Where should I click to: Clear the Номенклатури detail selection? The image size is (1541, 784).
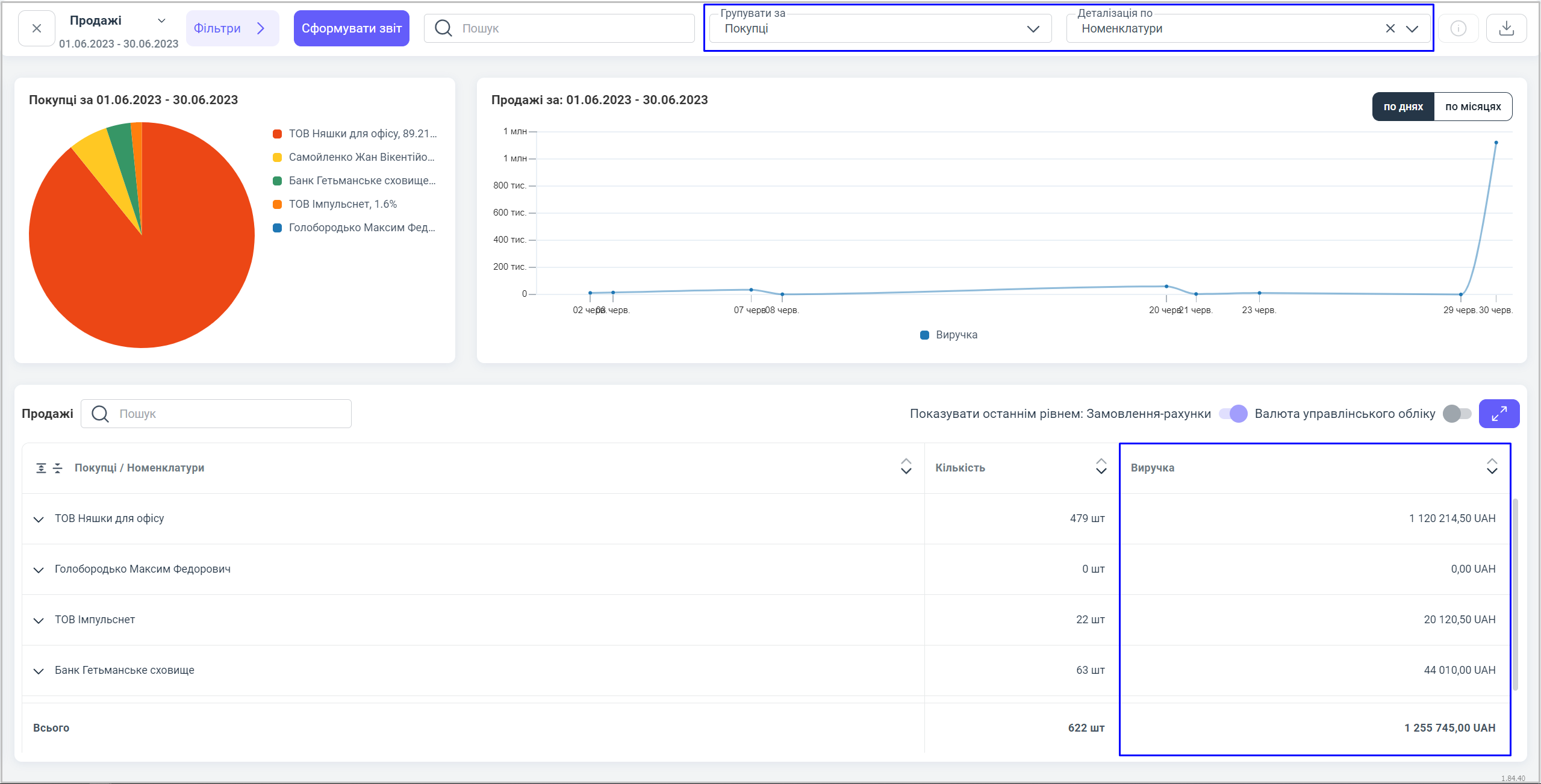(x=1390, y=28)
